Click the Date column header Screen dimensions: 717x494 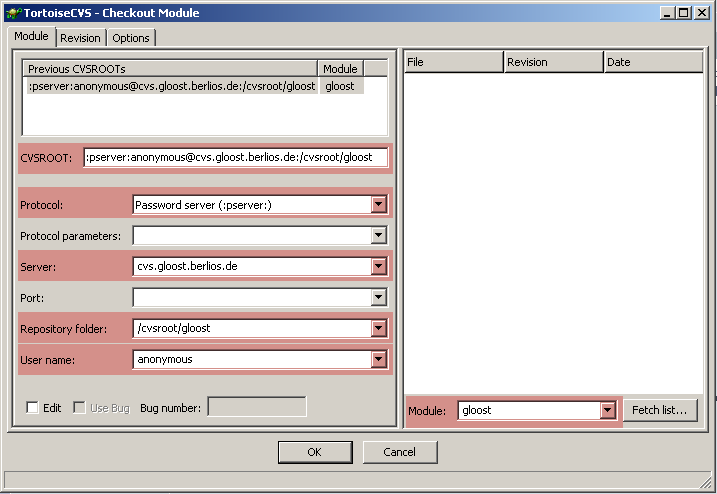(x=653, y=62)
